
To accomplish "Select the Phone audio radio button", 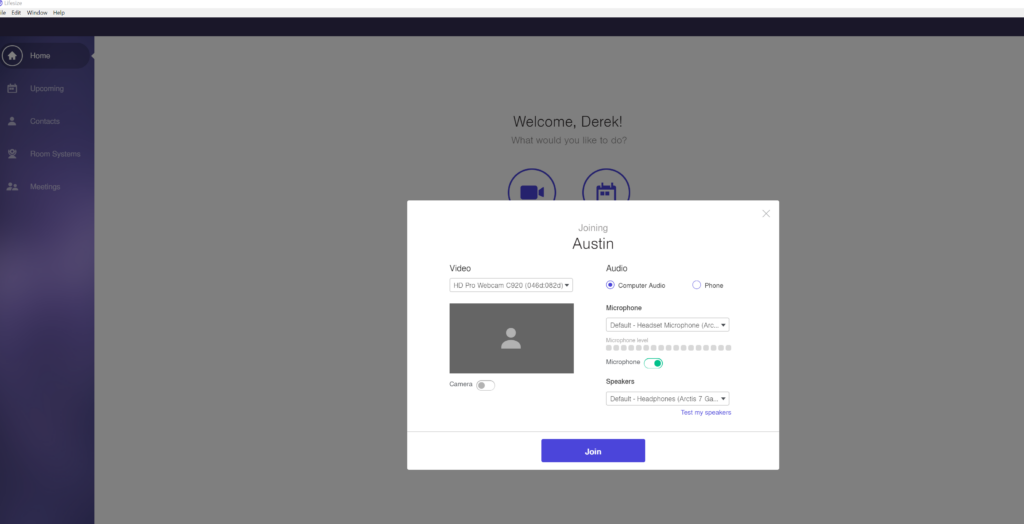I will click(696, 285).
